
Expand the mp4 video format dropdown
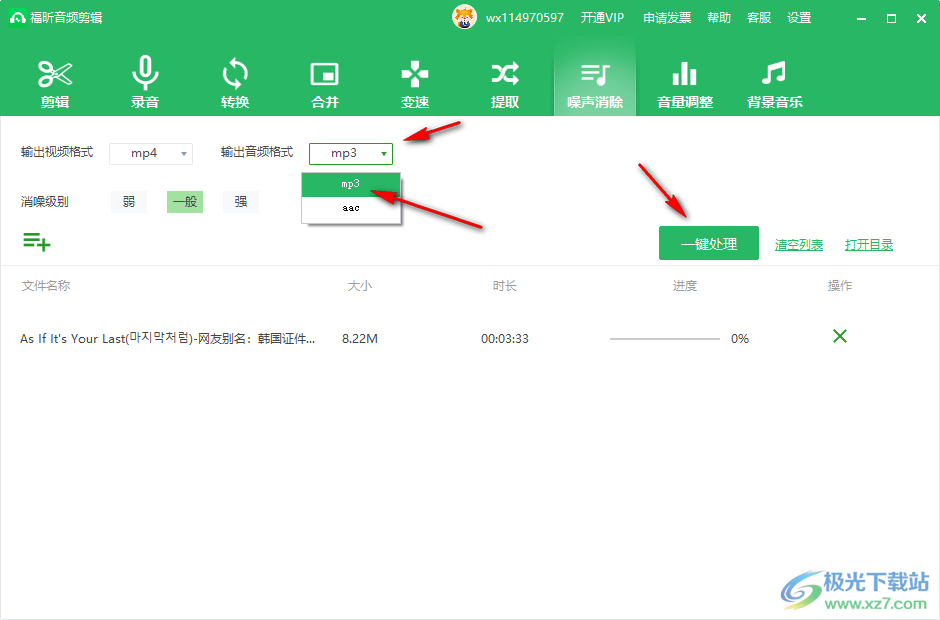(150, 153)
